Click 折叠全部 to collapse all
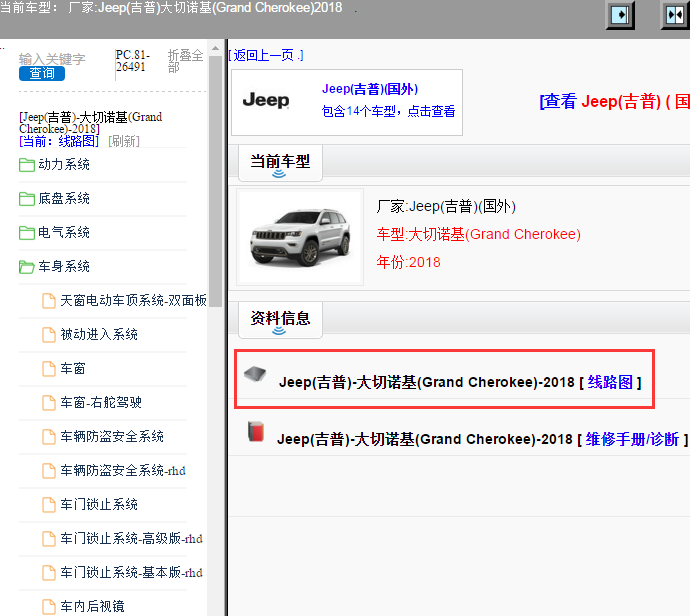The height and width of the screenshot is (616, 690). coord(185,61)
